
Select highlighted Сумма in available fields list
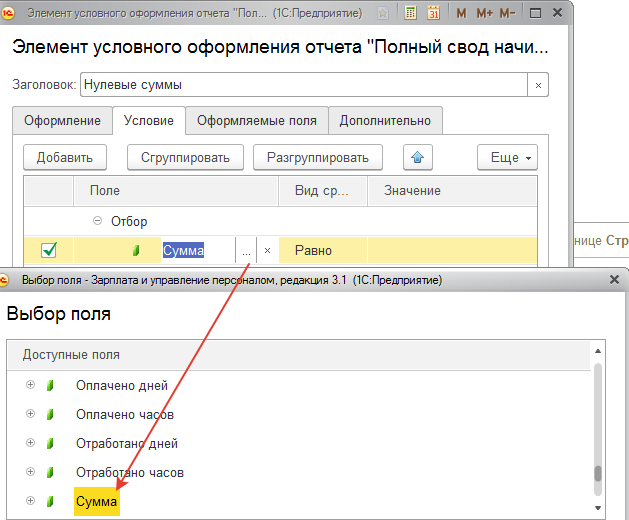click(97, 501)
